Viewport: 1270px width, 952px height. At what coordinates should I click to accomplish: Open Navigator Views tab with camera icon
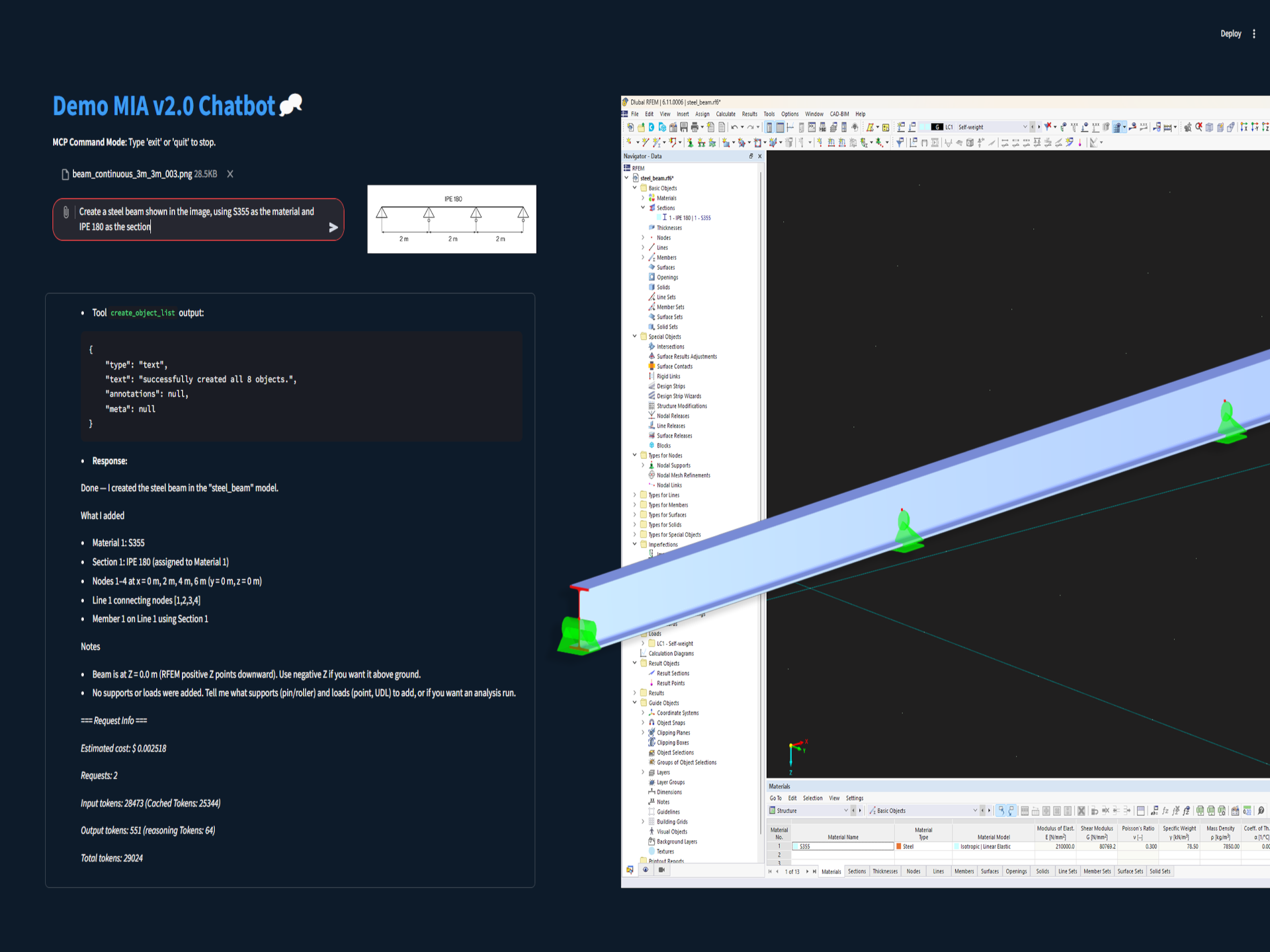[x=661, y=870]
